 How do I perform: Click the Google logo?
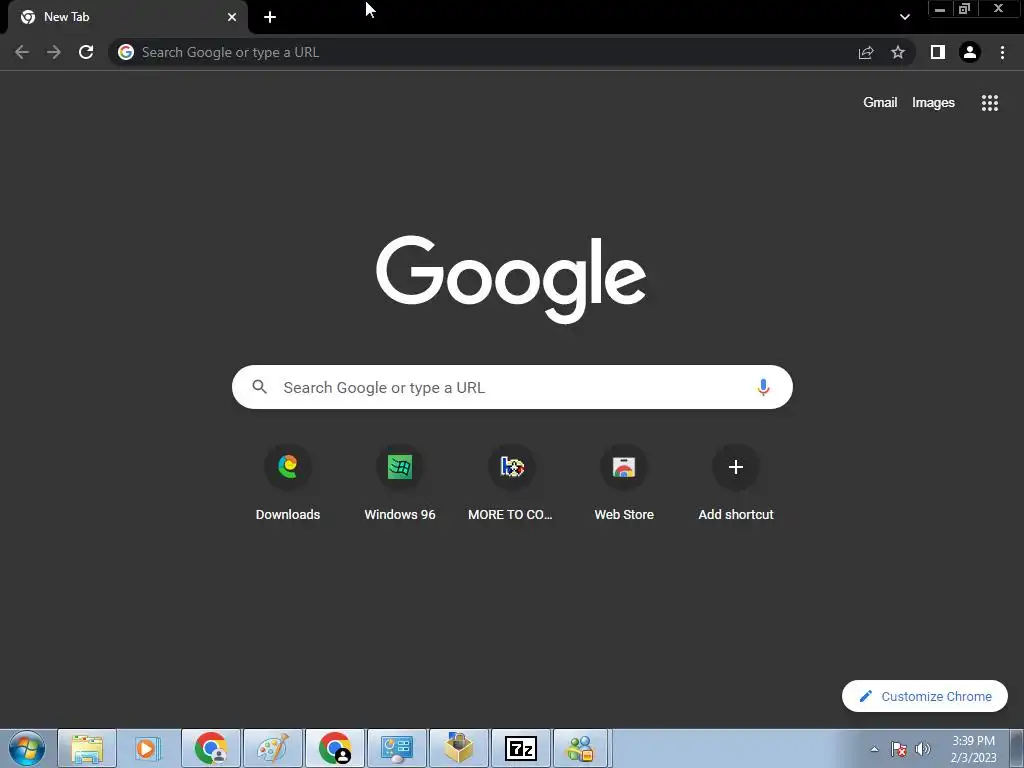coord(511,279)
